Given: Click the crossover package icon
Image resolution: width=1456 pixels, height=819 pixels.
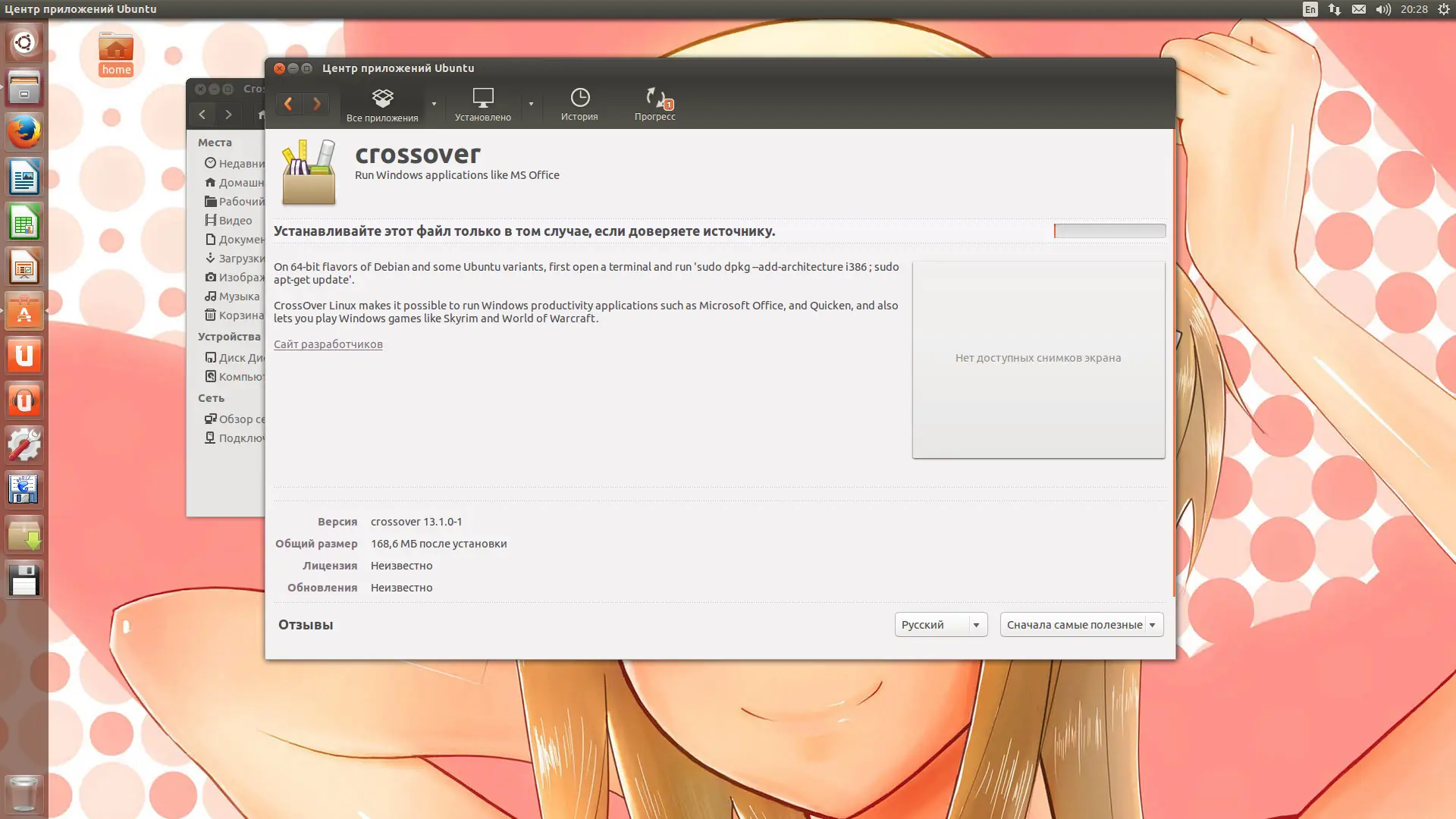Looking at the screenshot, I should 309,173.
